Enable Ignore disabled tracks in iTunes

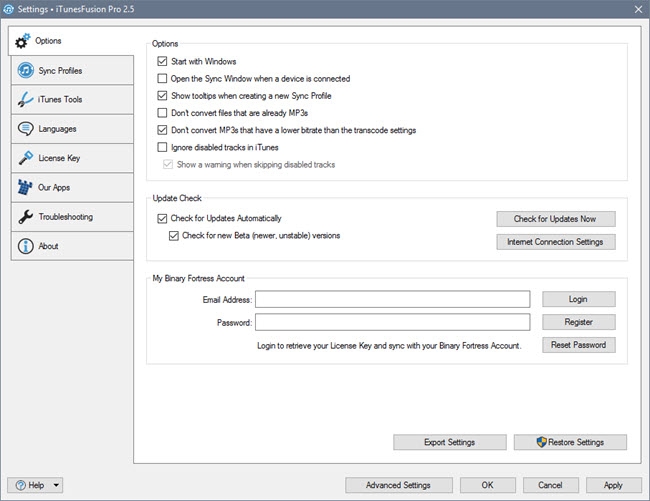click(162, 147)
